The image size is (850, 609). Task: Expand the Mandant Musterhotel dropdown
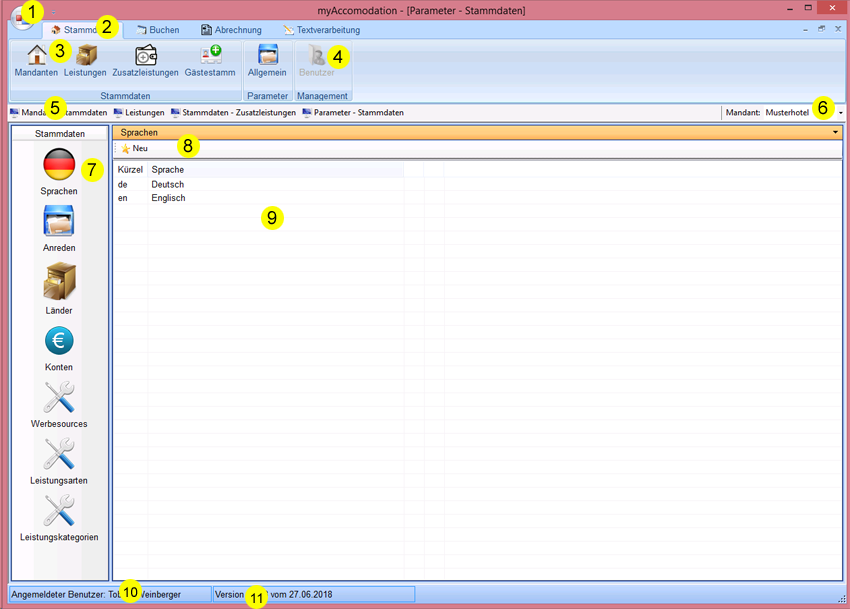[841, 113]
